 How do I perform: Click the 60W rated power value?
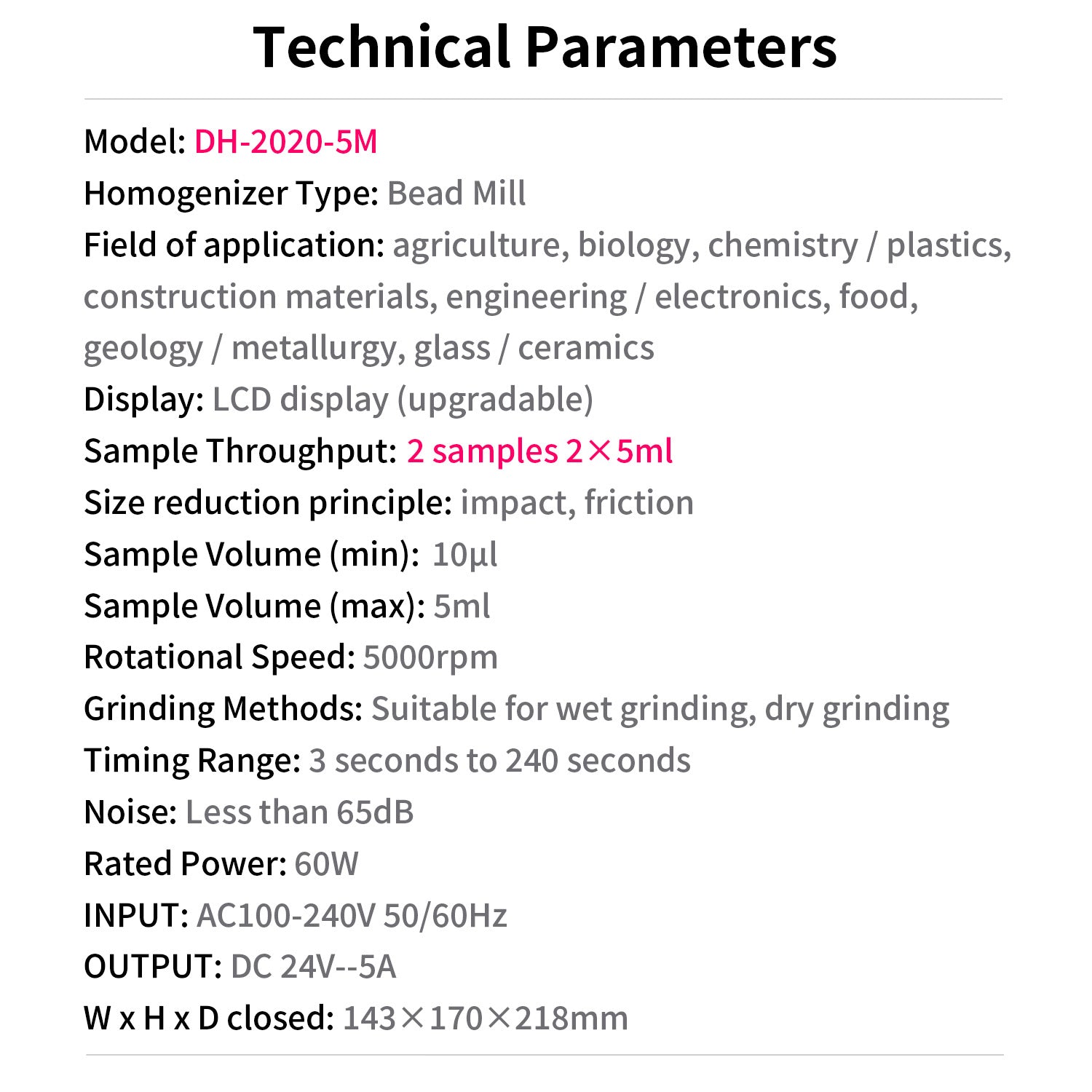point(326,864)
